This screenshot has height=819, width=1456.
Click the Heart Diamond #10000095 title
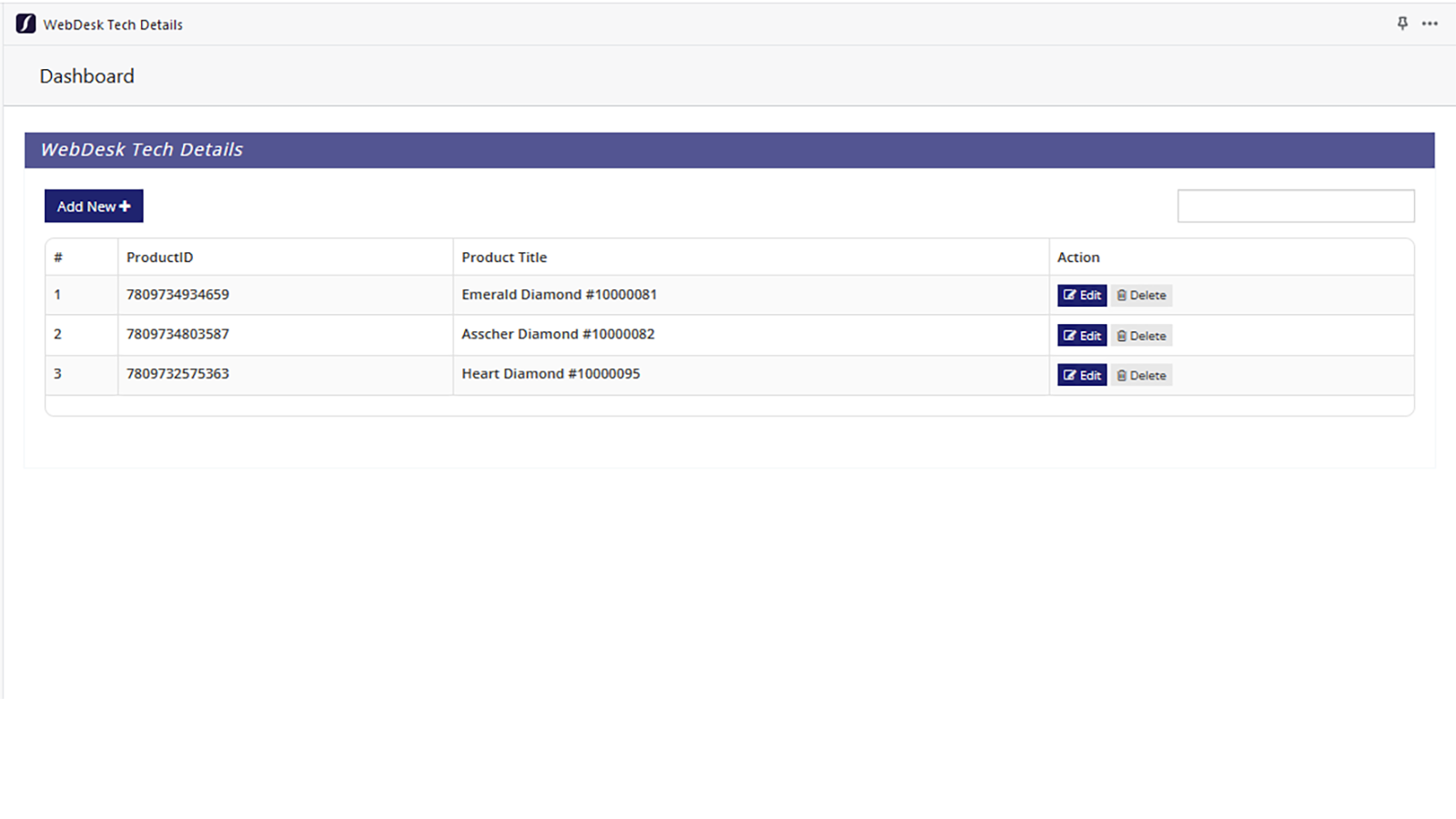(551, 374)
